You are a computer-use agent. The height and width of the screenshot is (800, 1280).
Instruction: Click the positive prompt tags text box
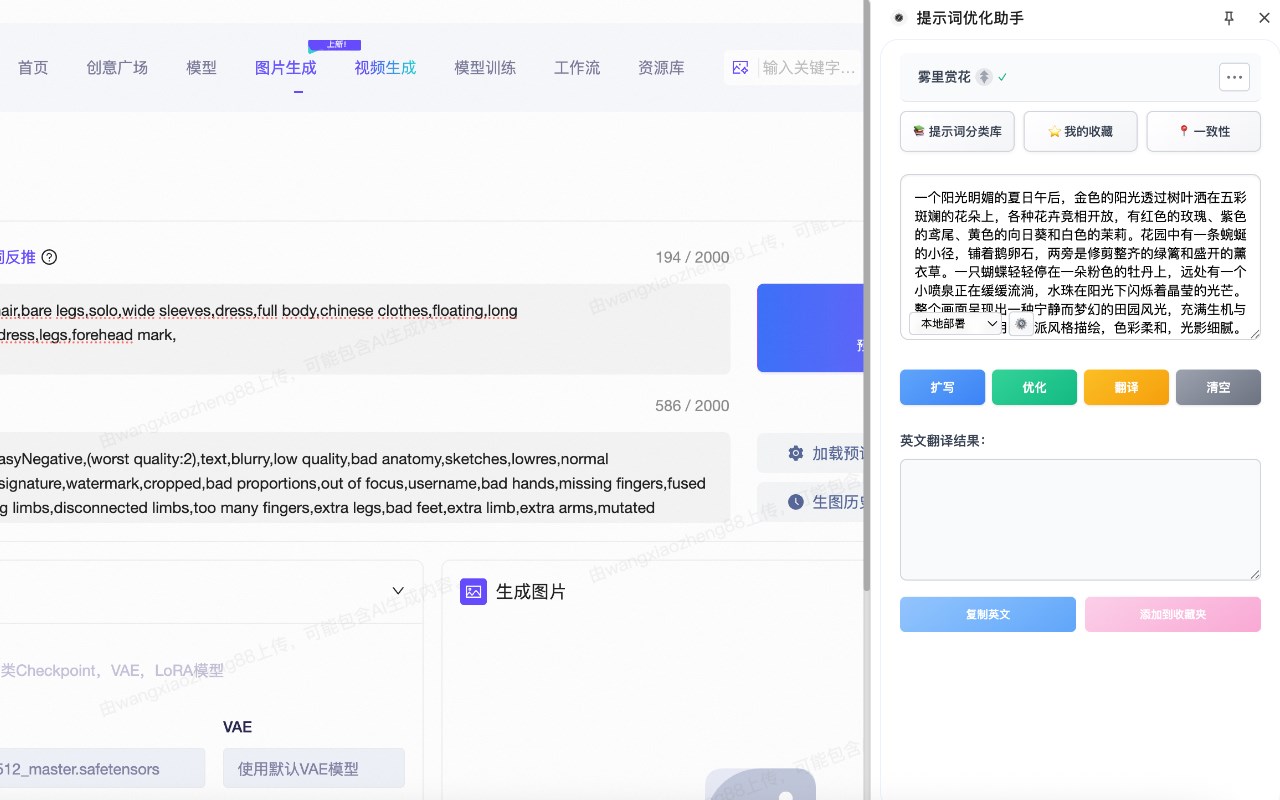(x=365, y=329)
